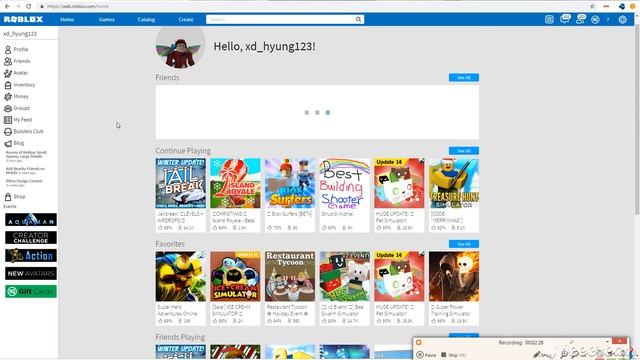Click the Recording timer text
The image size is (640, 360).
click(x=521, y=343)
